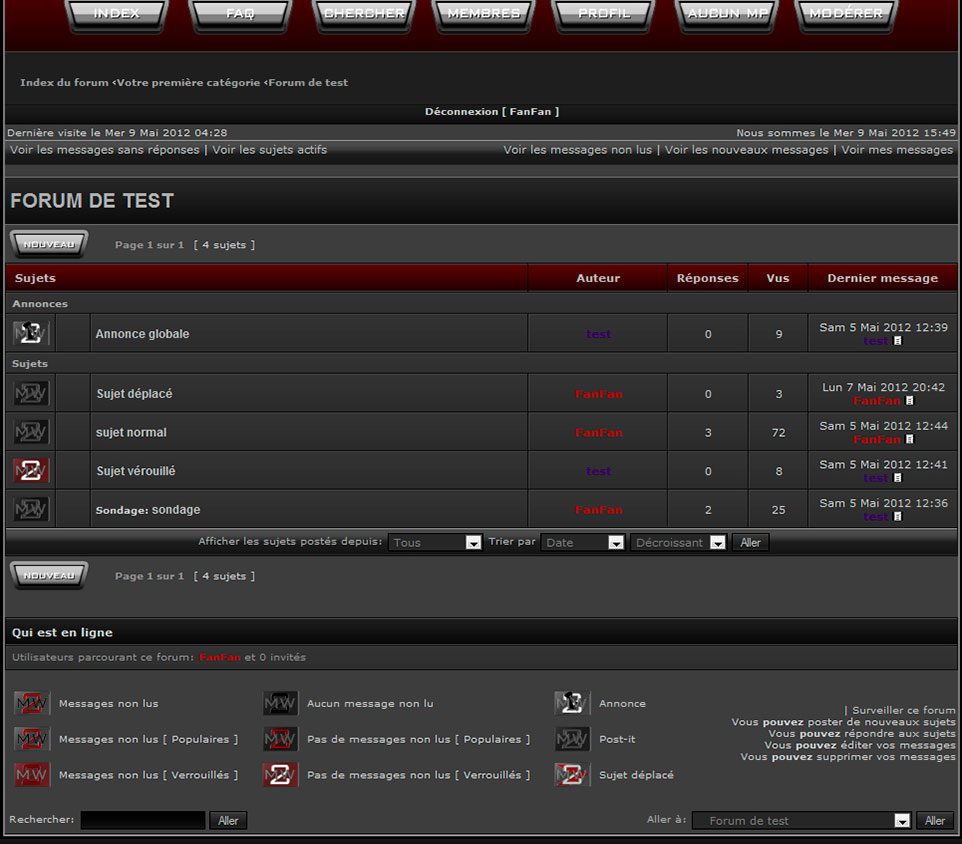
Task: Click the status icon beside Annonce globale
Action: 31,334
